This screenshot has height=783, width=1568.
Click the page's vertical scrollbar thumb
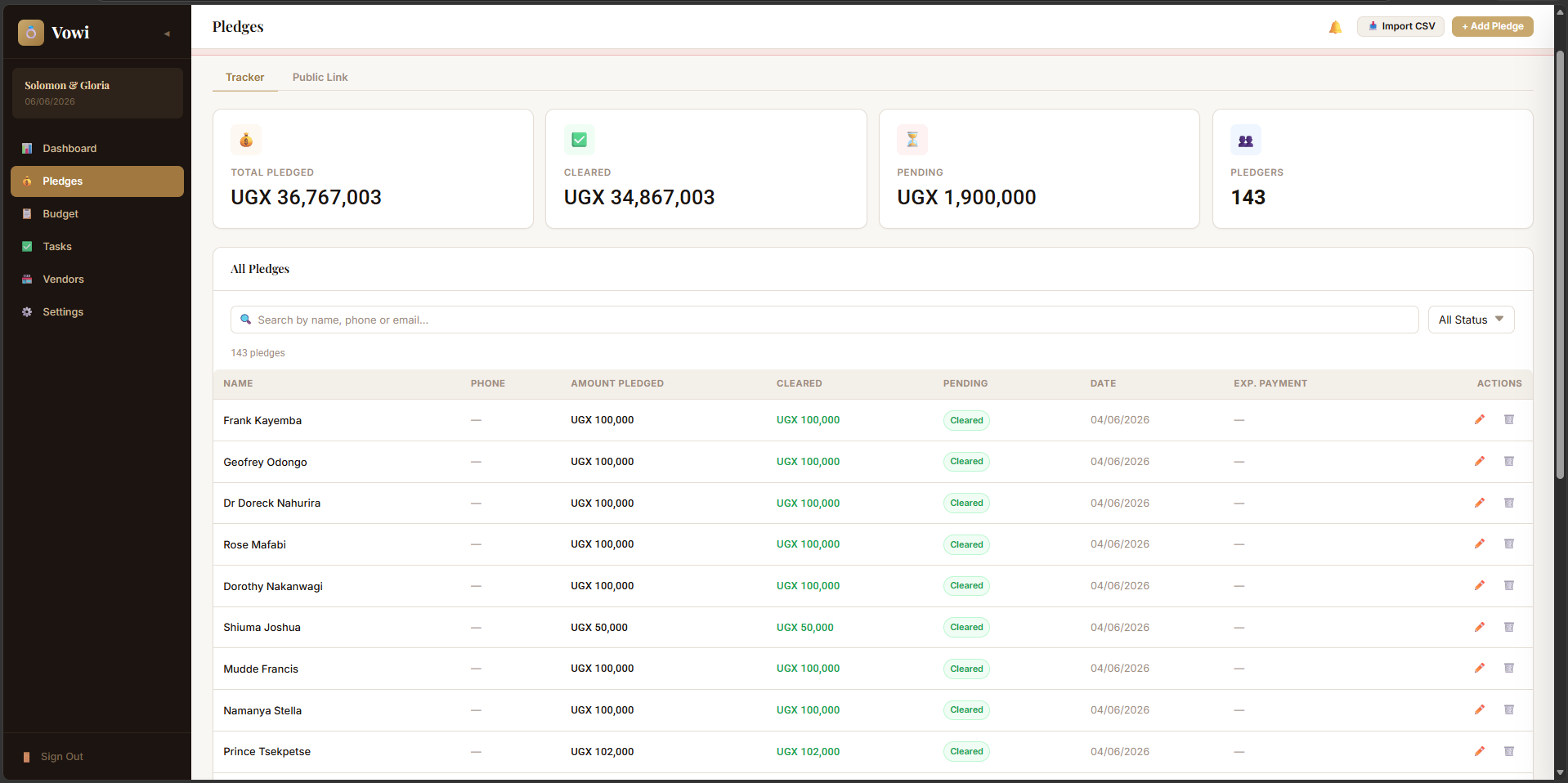click(1560, 266)
